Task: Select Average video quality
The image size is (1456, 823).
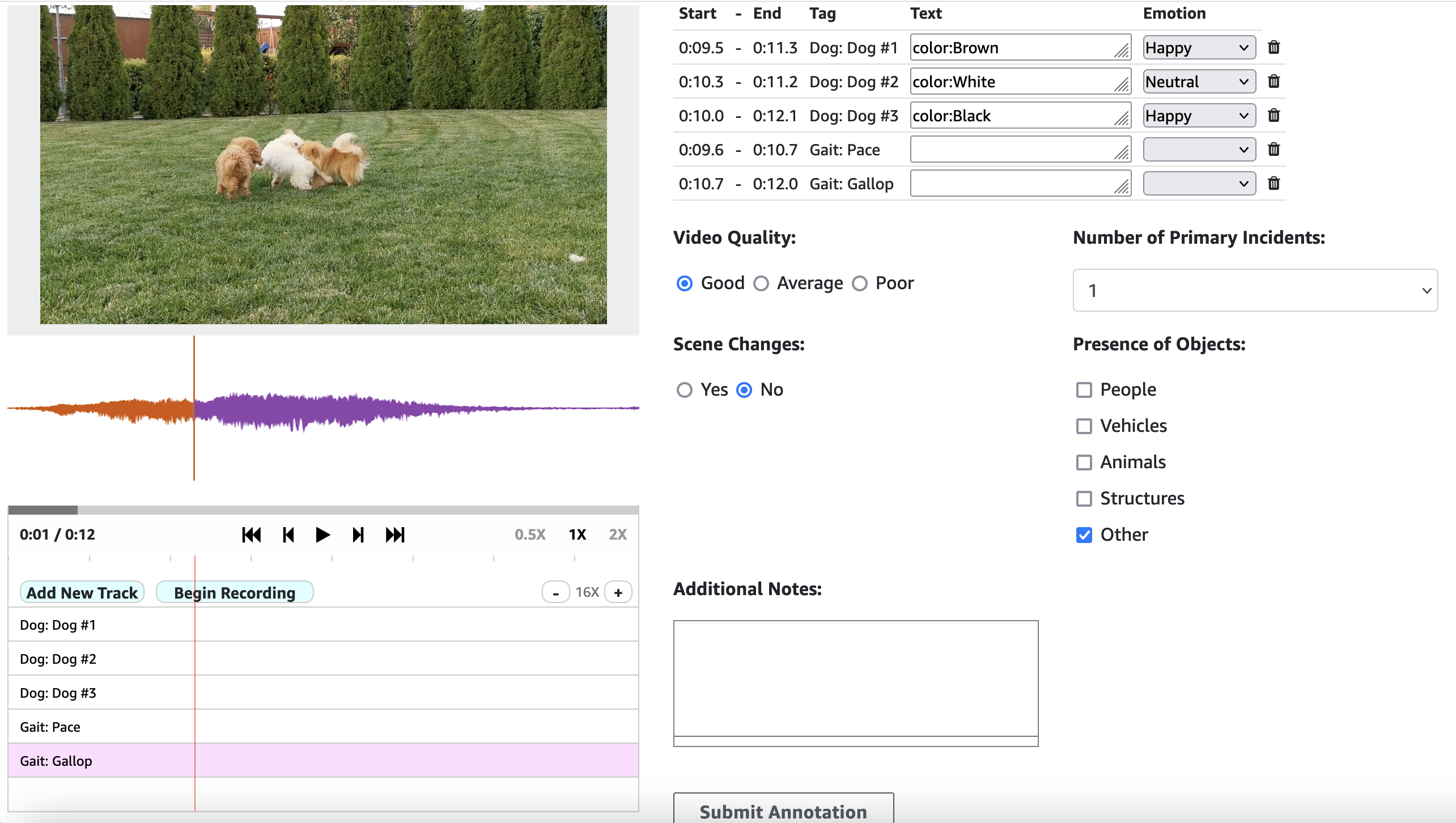Action: [761, 283]
